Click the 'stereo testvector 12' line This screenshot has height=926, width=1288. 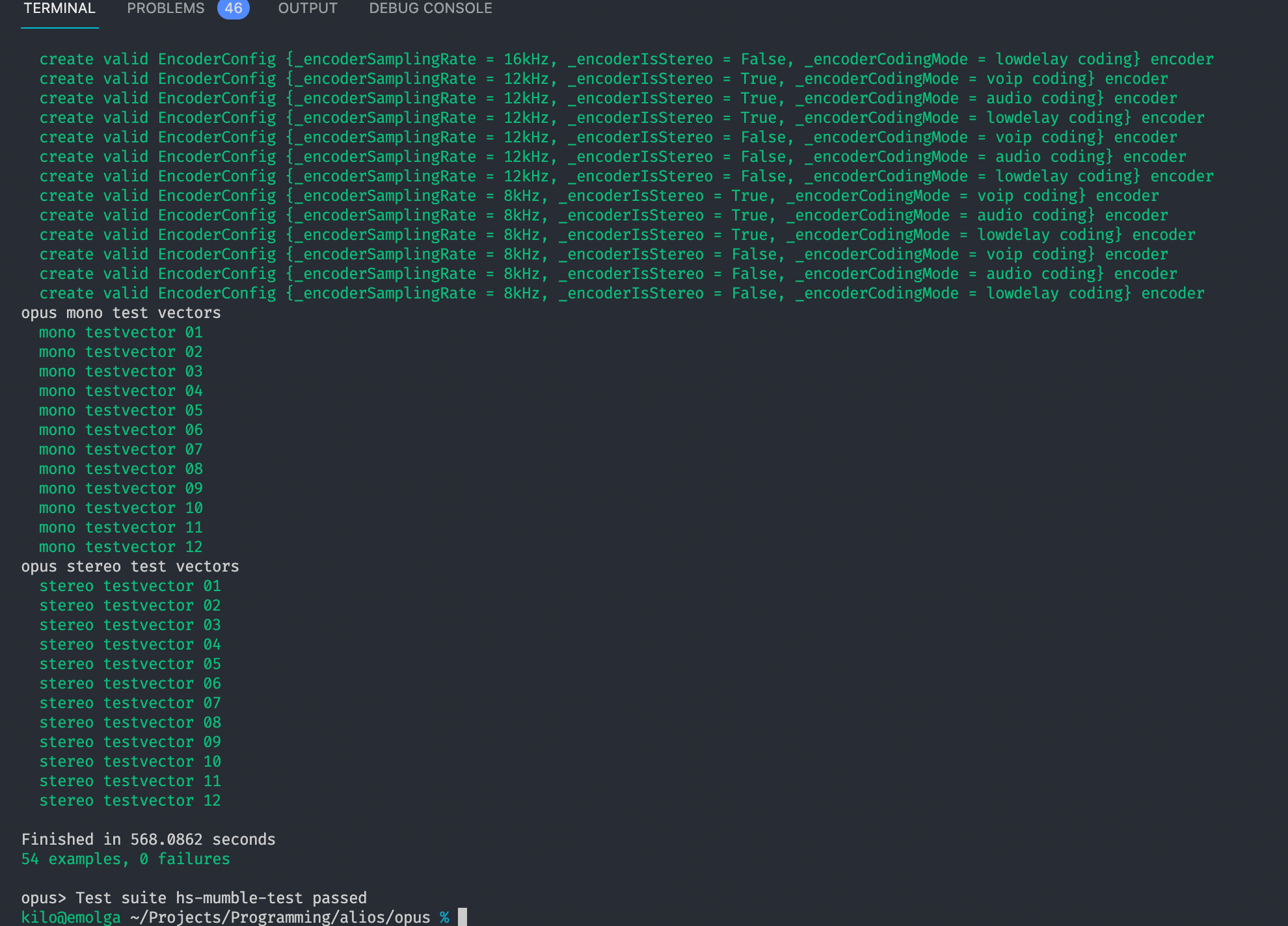(x=130, y=800)
